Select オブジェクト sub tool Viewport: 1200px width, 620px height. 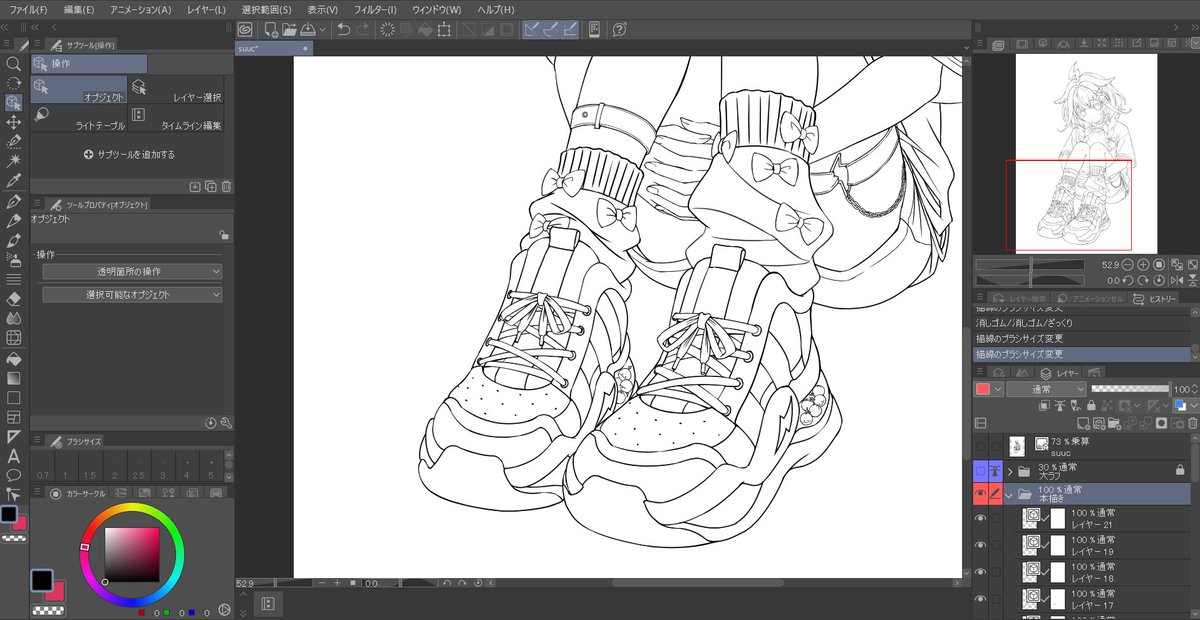79,90
